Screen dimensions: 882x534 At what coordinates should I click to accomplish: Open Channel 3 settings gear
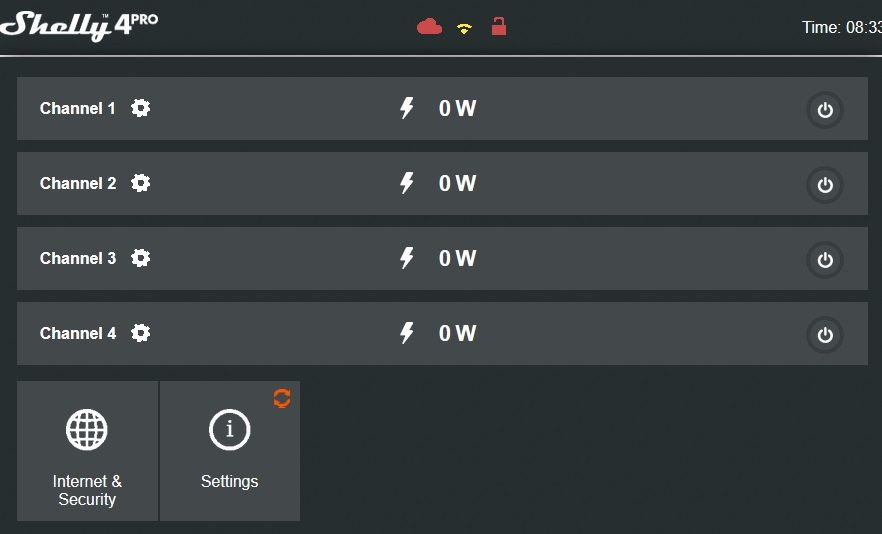click(x=141, y=258)
